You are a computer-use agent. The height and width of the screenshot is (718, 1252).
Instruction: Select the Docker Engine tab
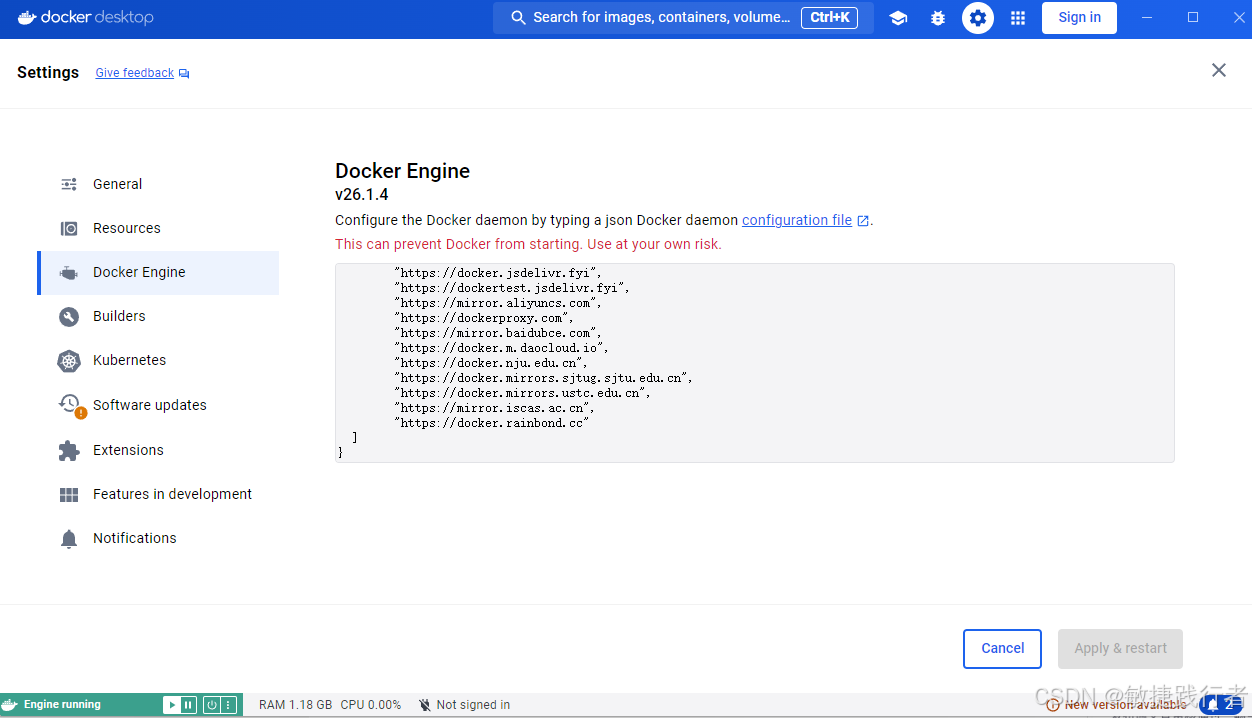coord(158,272)
